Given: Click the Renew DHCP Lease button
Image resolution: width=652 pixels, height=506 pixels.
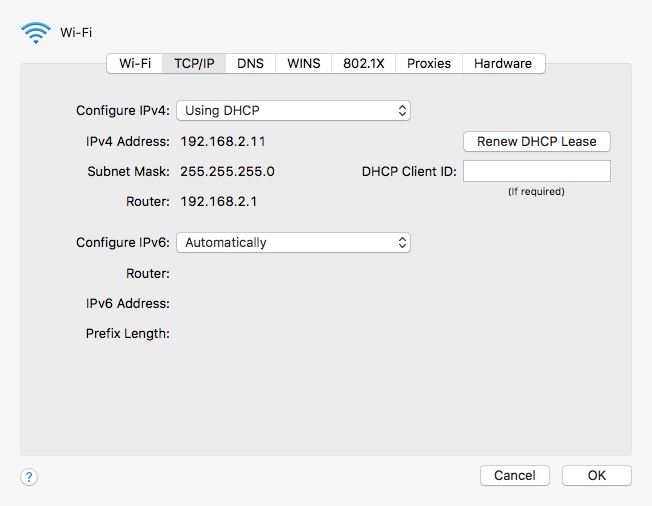Looking at the screenshot, I should pos(536,142).
